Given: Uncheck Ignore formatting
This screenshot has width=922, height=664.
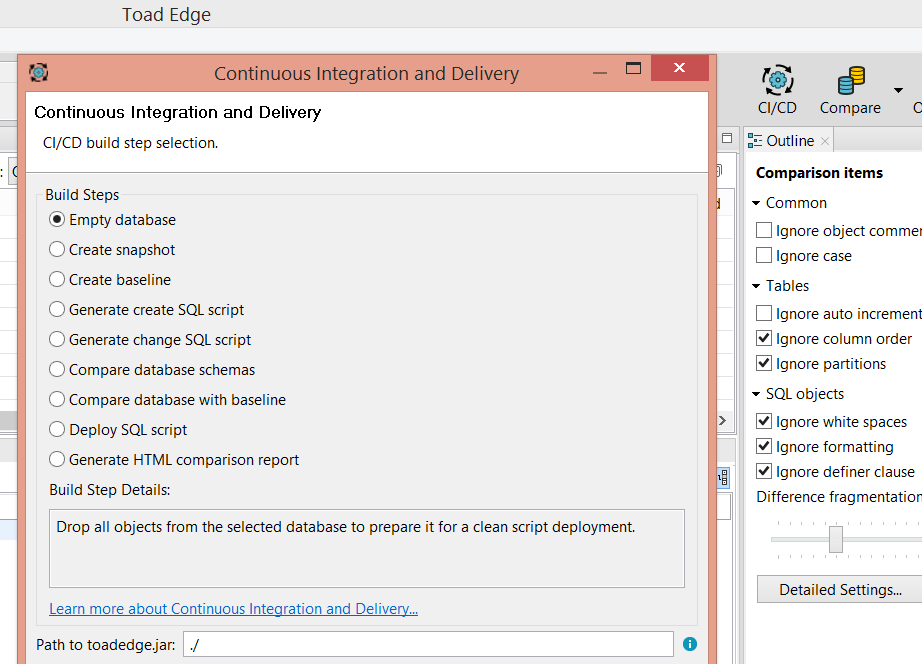Looking at the screenshot, I should pyautogui.click(x=764, y=446).
